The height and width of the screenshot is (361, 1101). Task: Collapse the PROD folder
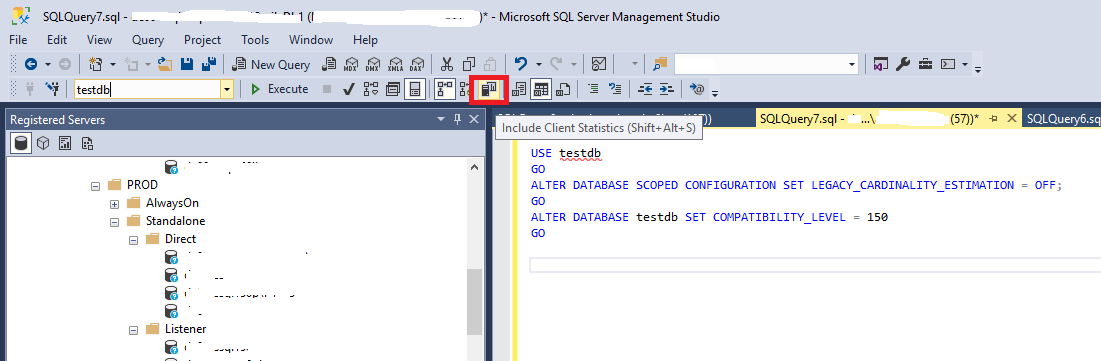(95, 185)
